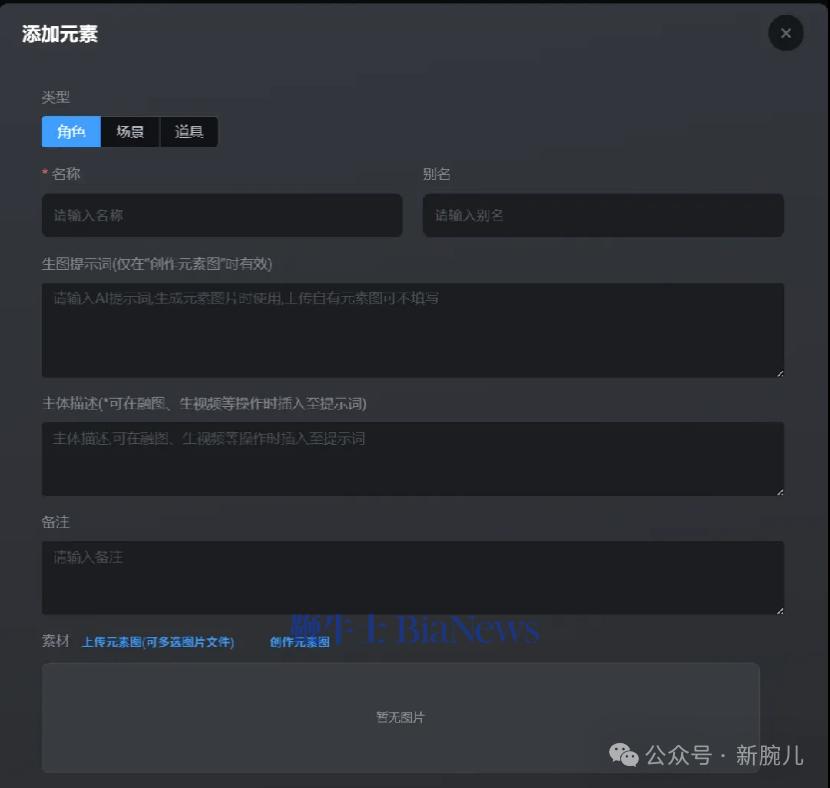Select the 角色 type option
The width and height of the screenshot is (830, 788).
click(x=71, y=132)
